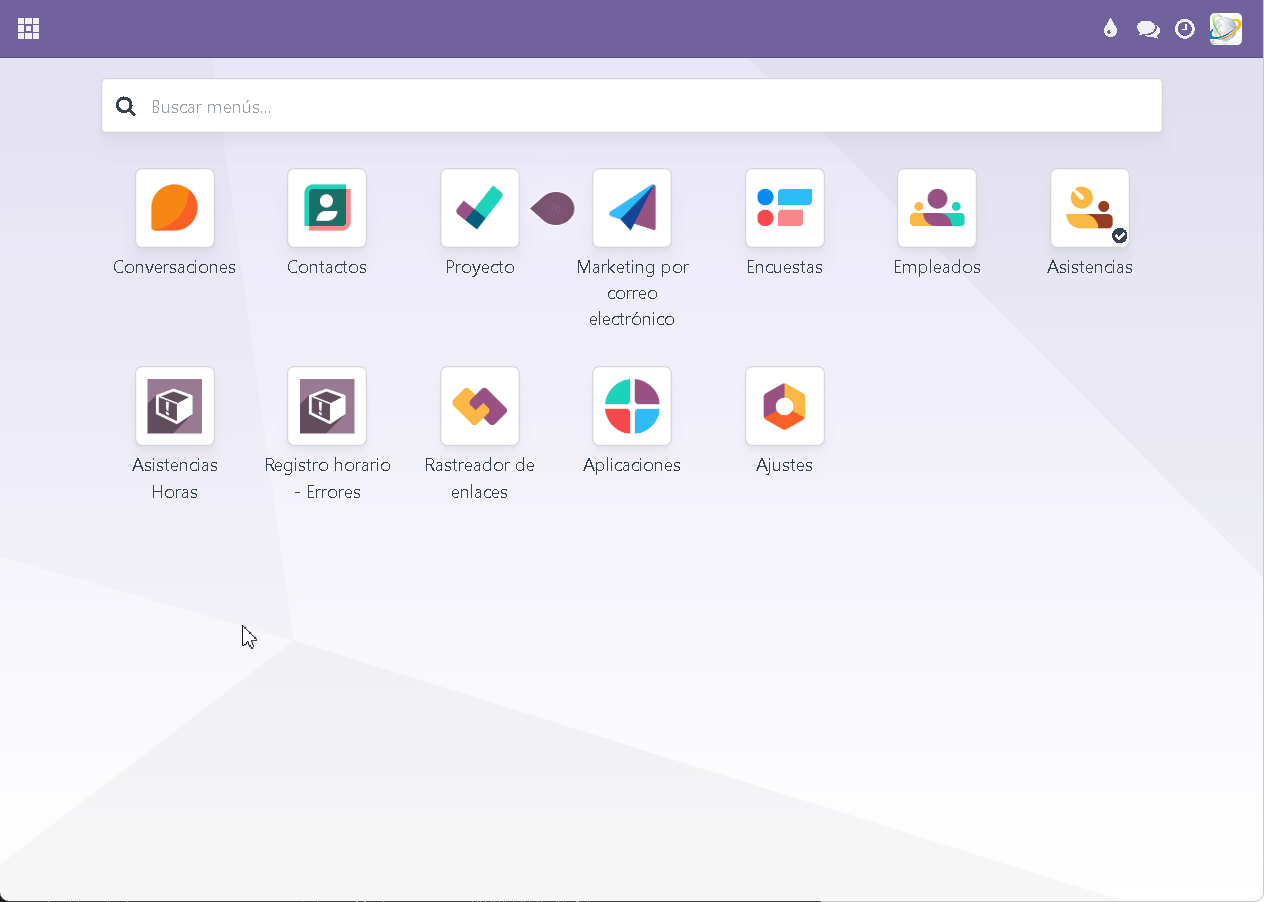Open Registro horario - Errores app
1264x902 pixels.
point(327,406)
